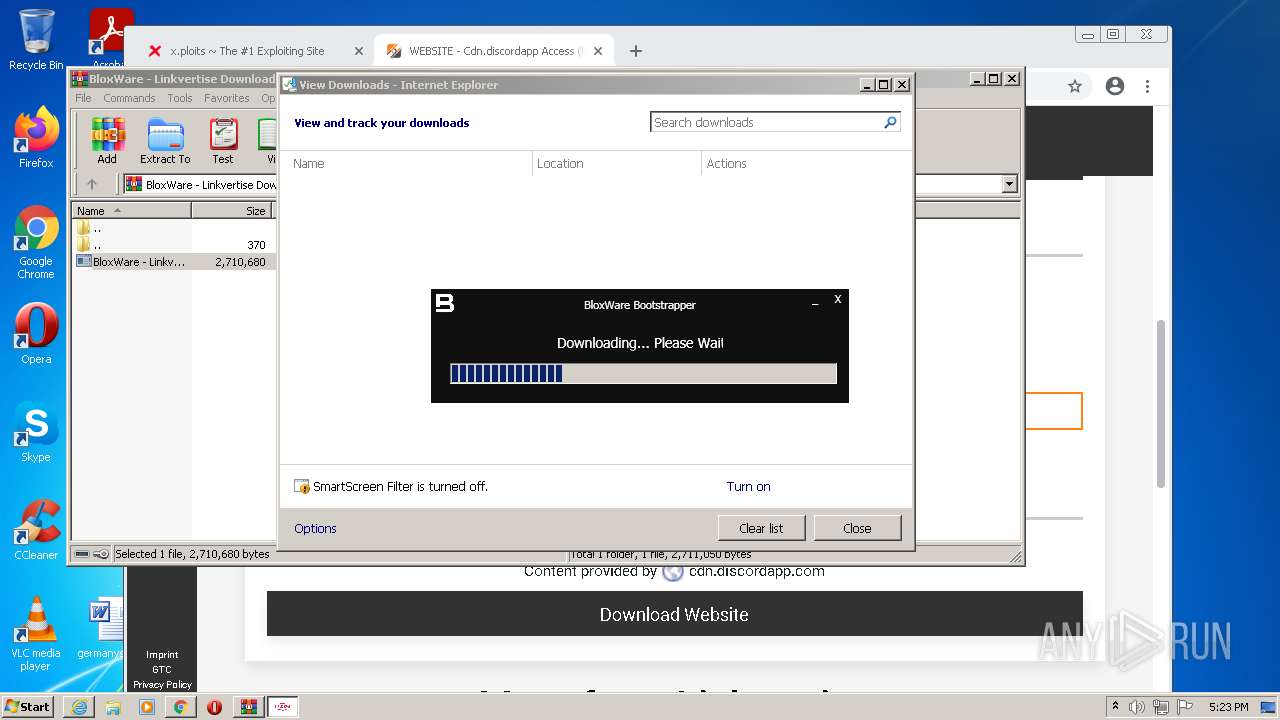The image size is (1280, 720).
Task: Open Recycle Bin on the desktop
Action: pos(36,40)
